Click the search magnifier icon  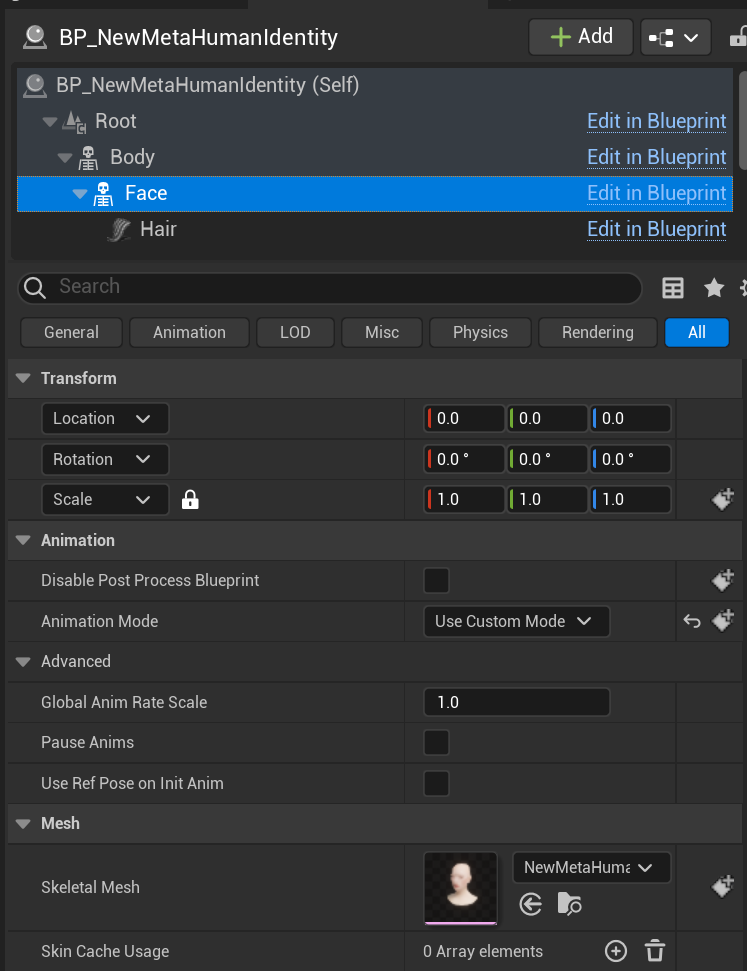click(x=35, y=288)
